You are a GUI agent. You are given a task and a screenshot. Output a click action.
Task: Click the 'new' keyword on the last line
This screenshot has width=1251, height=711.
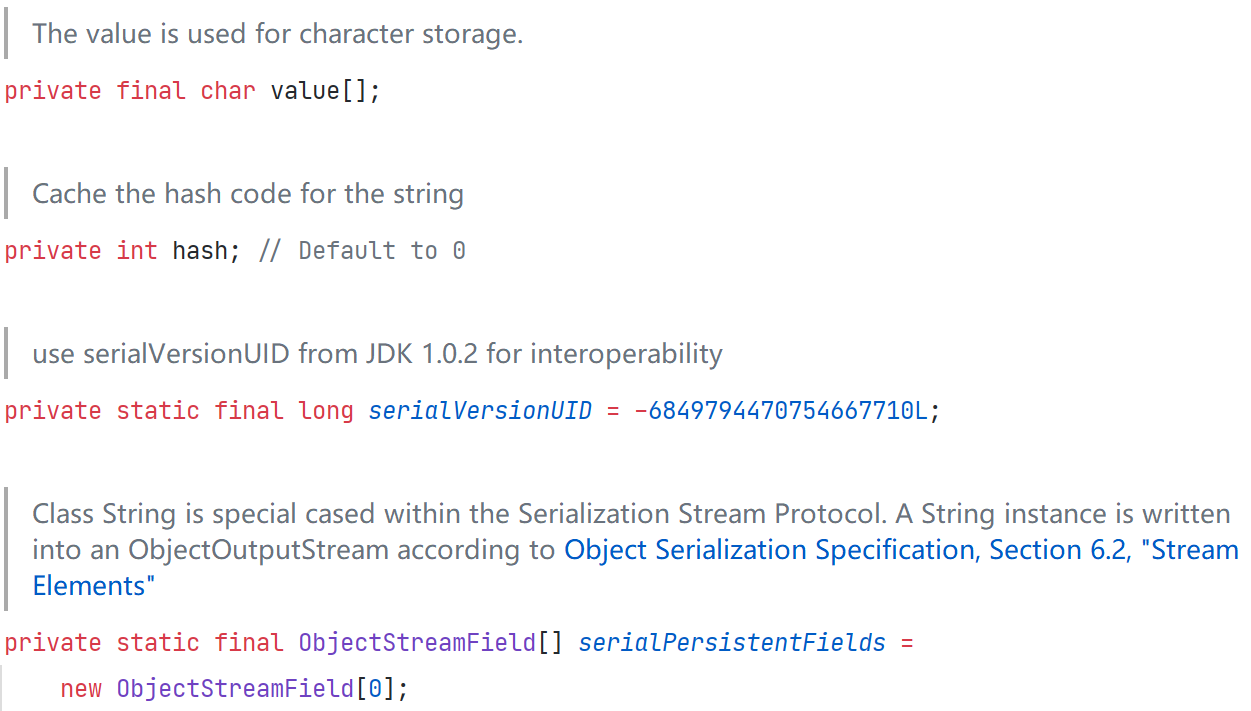tap(81, 689)
